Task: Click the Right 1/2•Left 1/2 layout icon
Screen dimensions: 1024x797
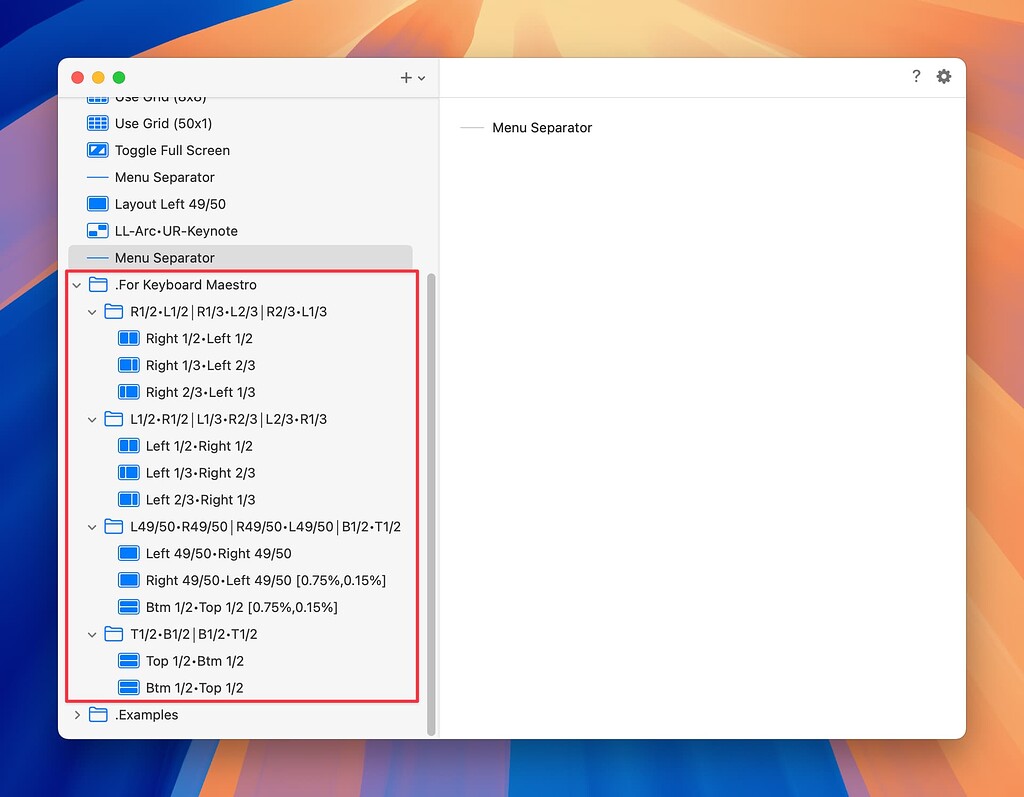Action: [128, 339]
